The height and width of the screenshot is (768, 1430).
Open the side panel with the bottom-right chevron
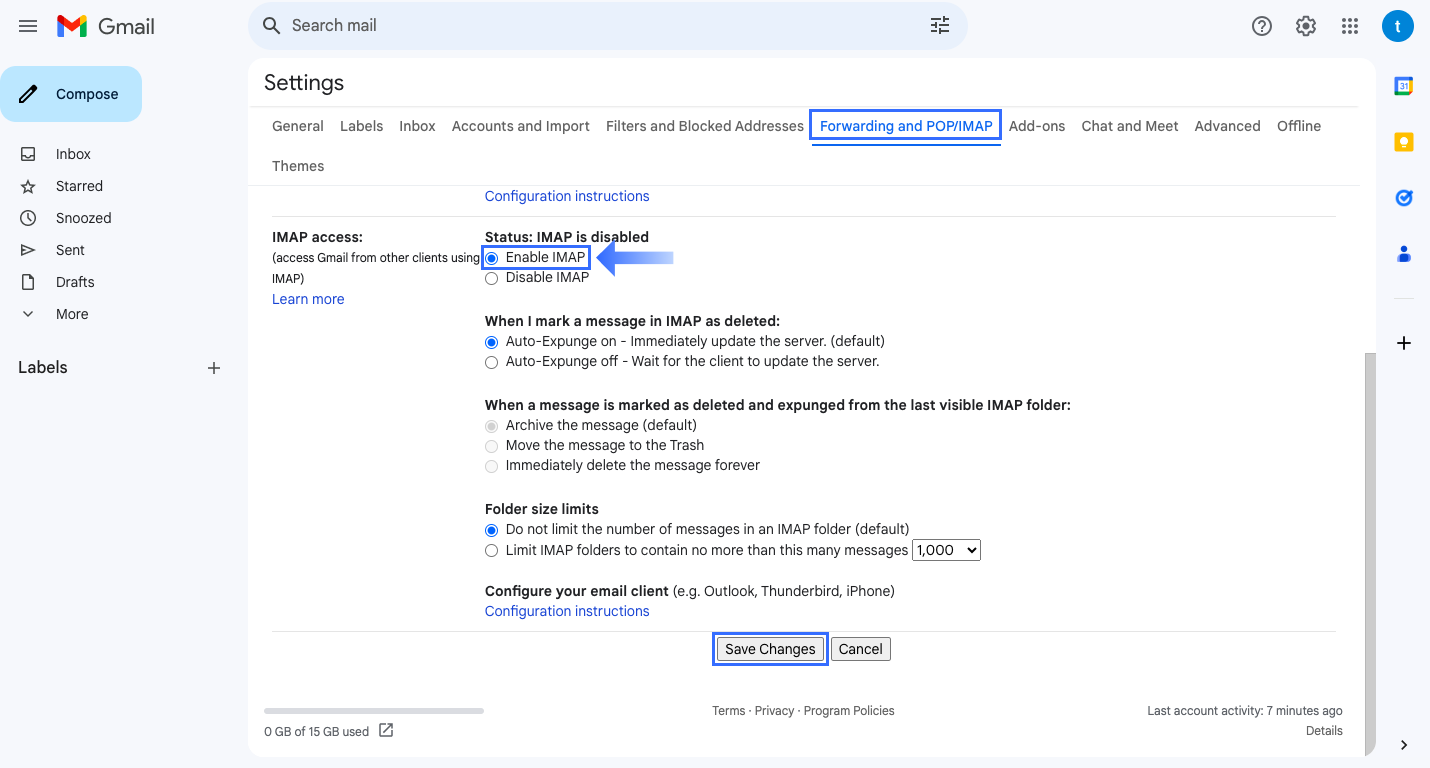1403,744
